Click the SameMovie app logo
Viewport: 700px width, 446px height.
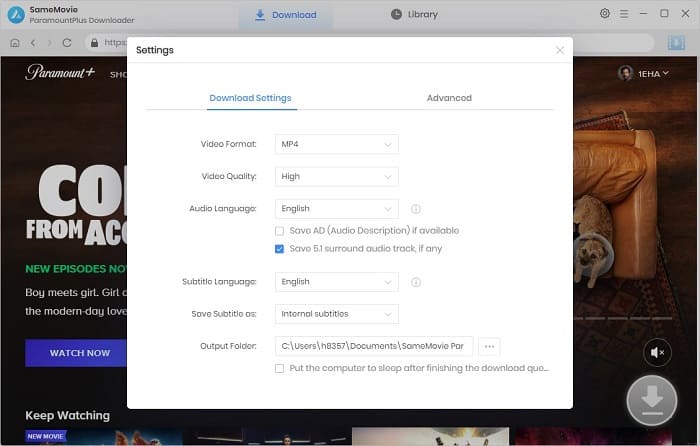[16, 15]
